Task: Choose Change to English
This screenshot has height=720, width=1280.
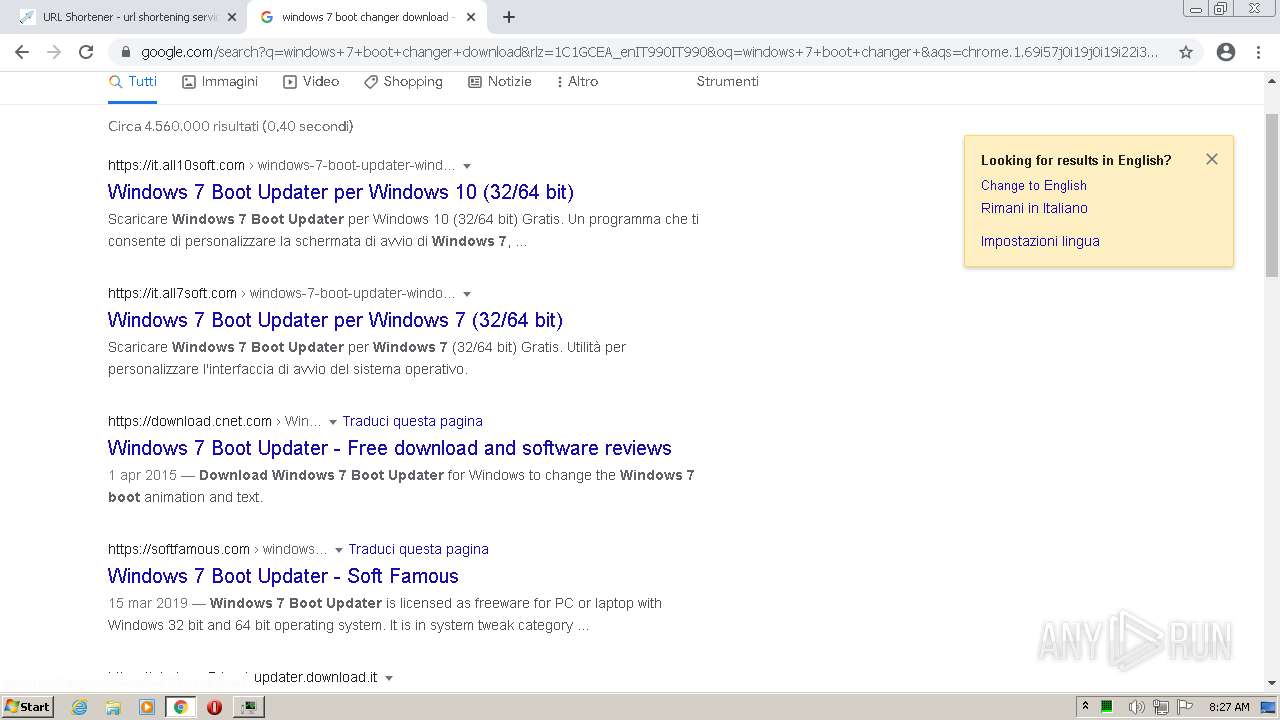Action: click(1034, 185)
